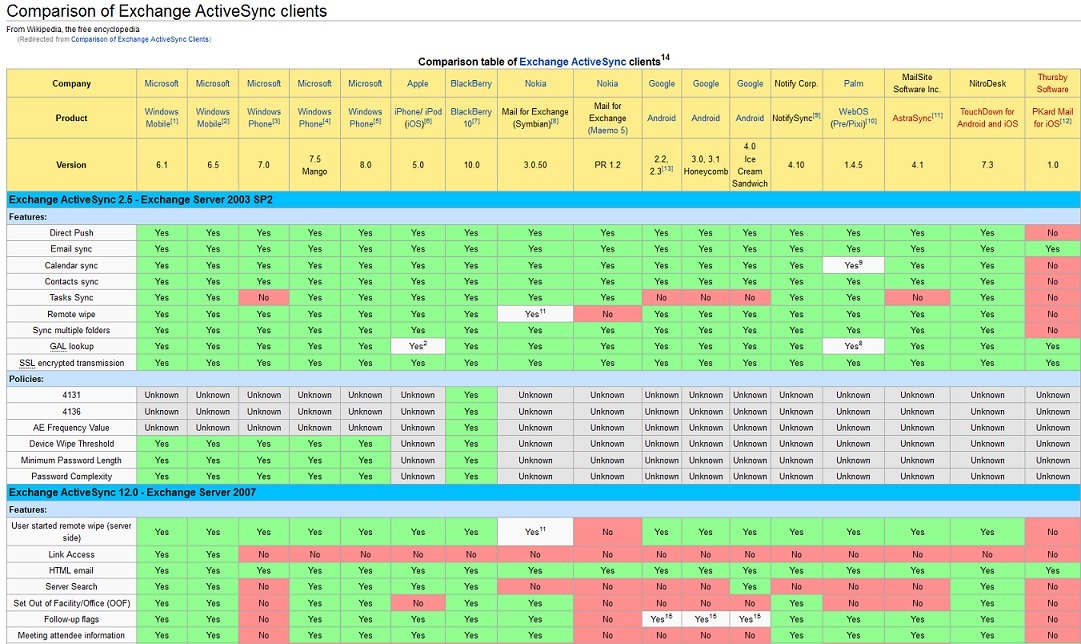The width and height of the screenshot is (1081, 644).
Task: Click the 'Policies:' subsection header
Action: (543, 379)
